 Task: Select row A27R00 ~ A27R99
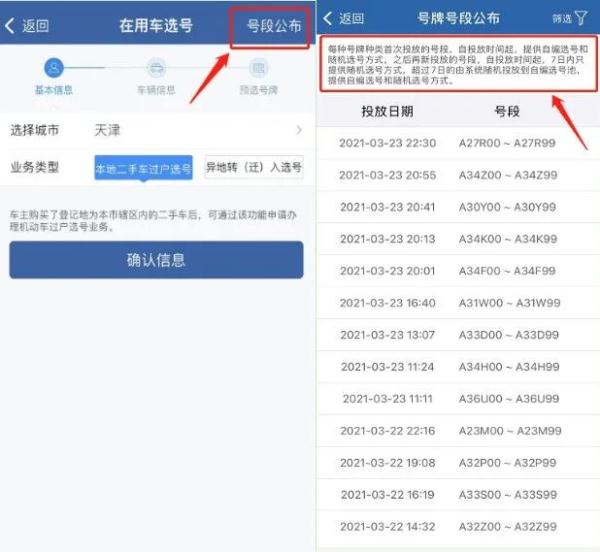tap(458, 143)
